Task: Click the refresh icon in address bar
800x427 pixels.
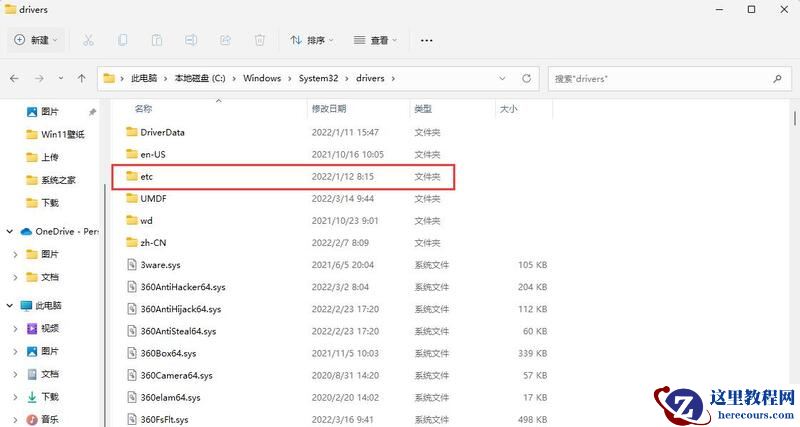Action: (x=526, y=79)
